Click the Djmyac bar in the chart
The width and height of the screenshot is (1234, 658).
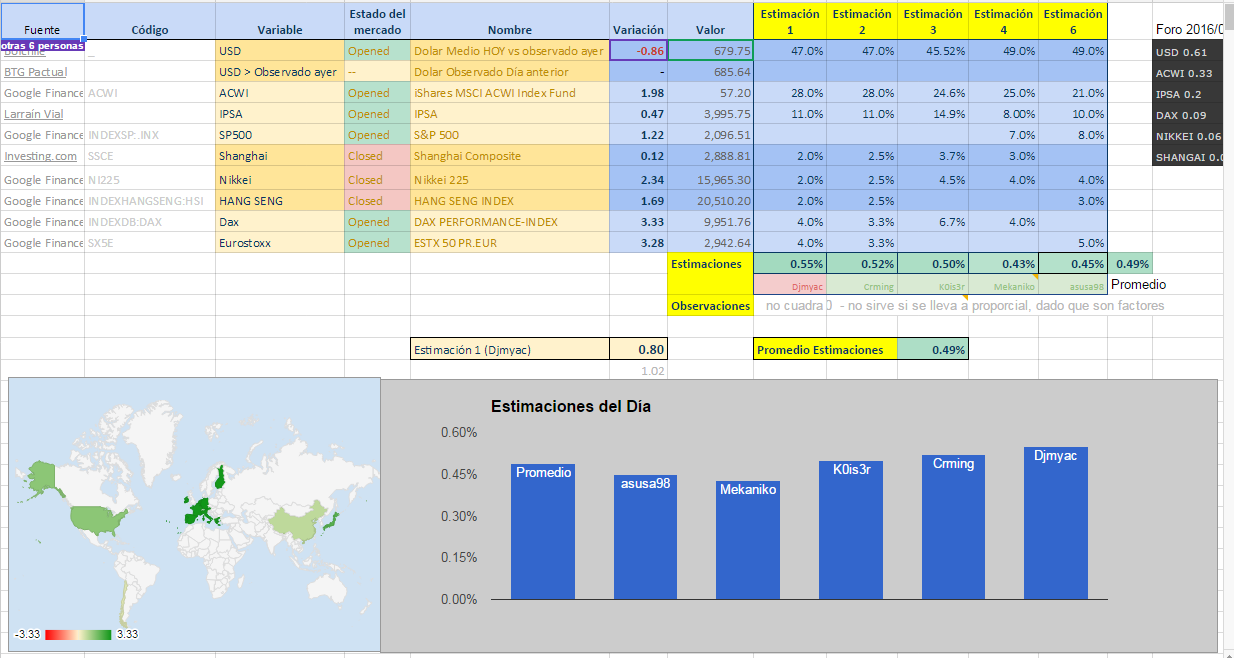click(x=1055, y=523)
